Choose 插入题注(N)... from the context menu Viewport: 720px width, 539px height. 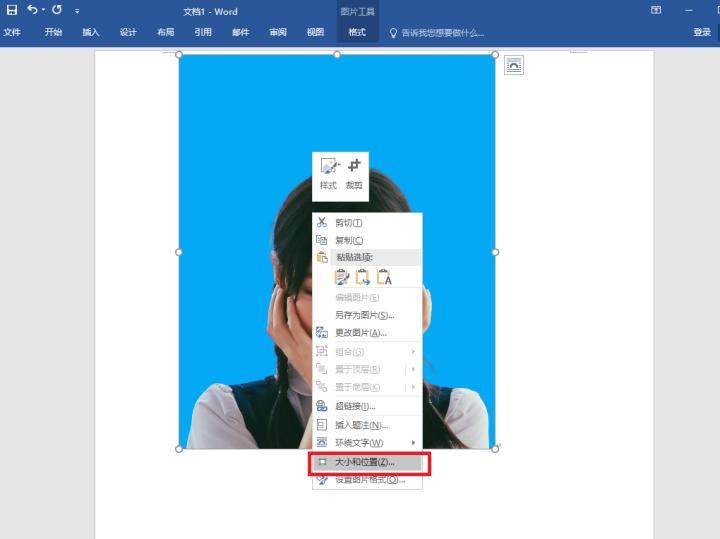[x=367, y=425]
